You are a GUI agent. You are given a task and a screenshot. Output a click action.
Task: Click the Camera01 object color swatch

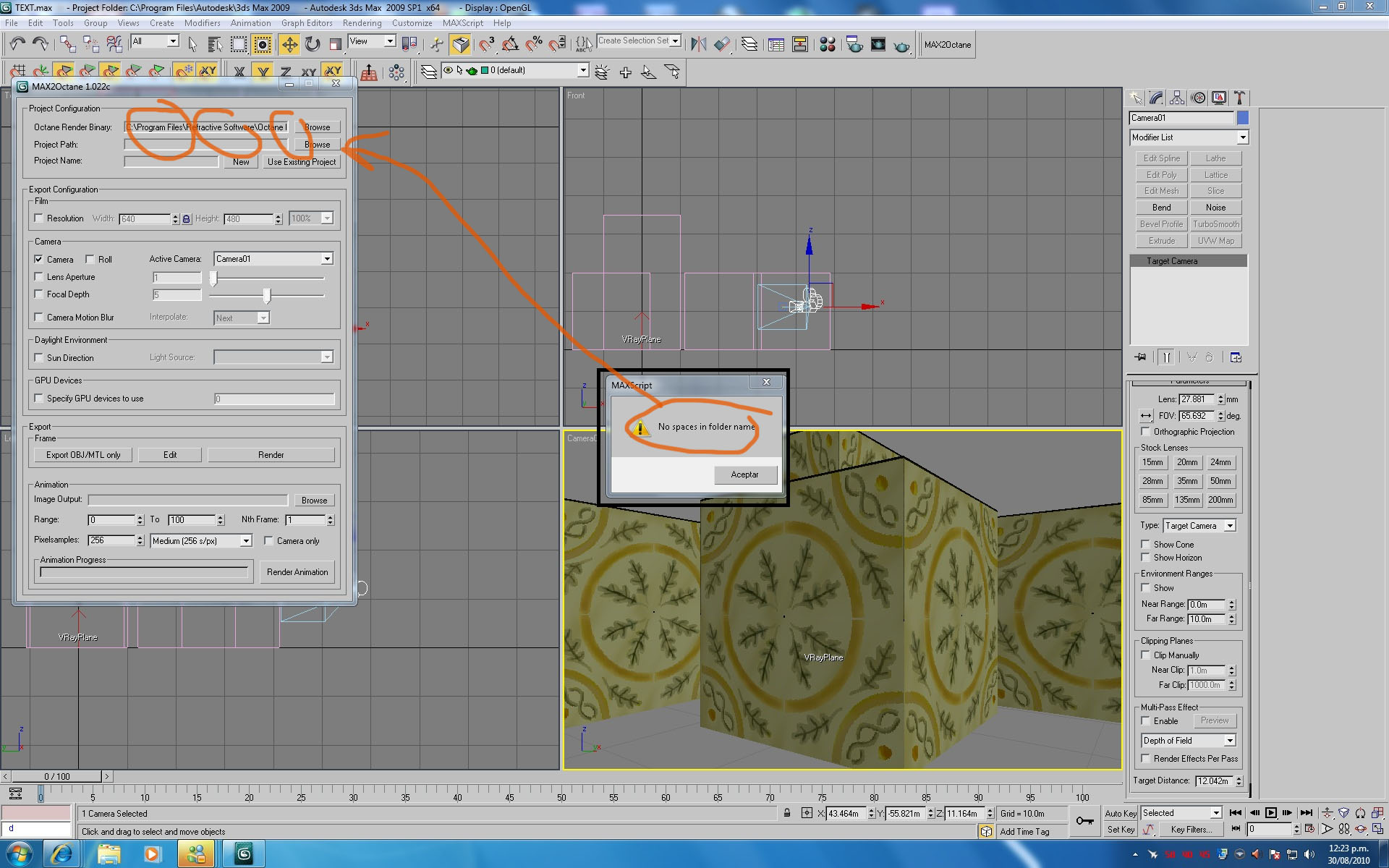(x=1242, y=118)
